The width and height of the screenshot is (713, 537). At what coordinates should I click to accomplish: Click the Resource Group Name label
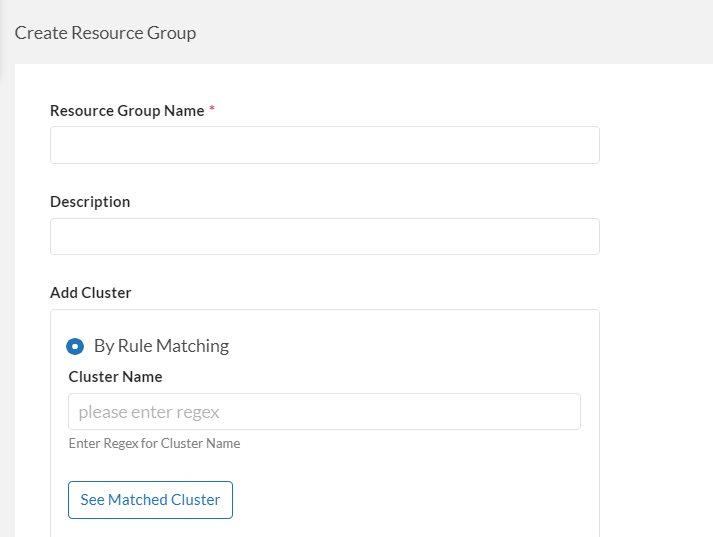coord(127,111)
